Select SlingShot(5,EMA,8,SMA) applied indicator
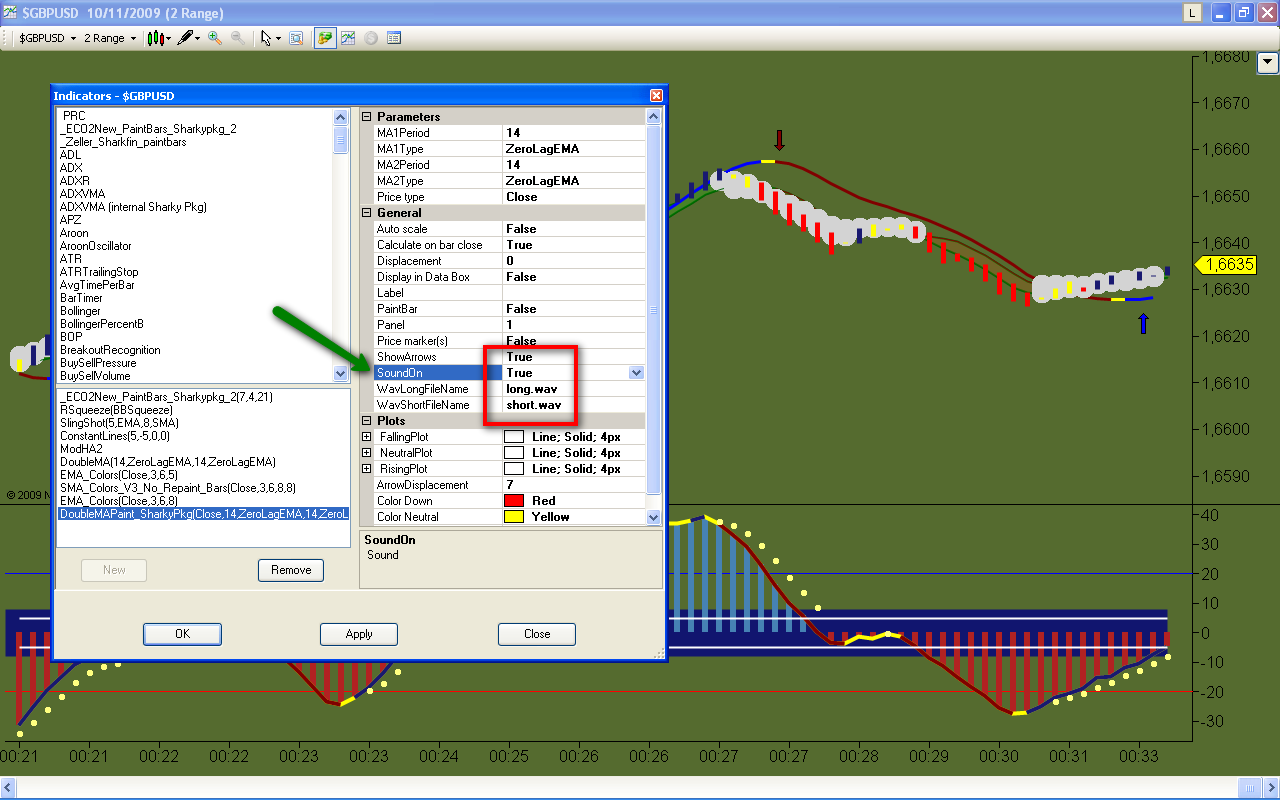Screen dimensions: 1280x800 (120, 423)
